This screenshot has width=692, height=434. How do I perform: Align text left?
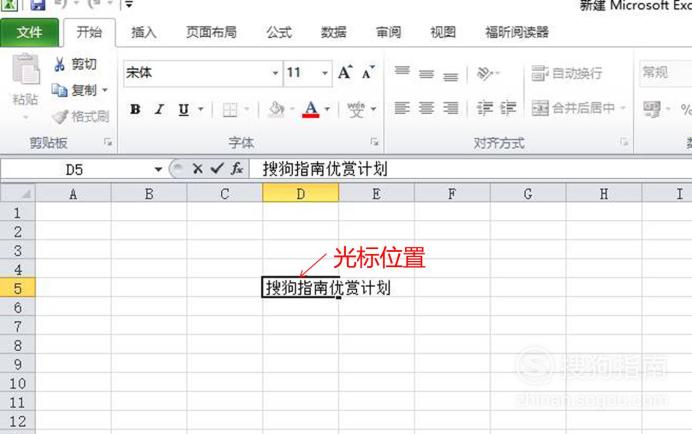tap(402, 108)
